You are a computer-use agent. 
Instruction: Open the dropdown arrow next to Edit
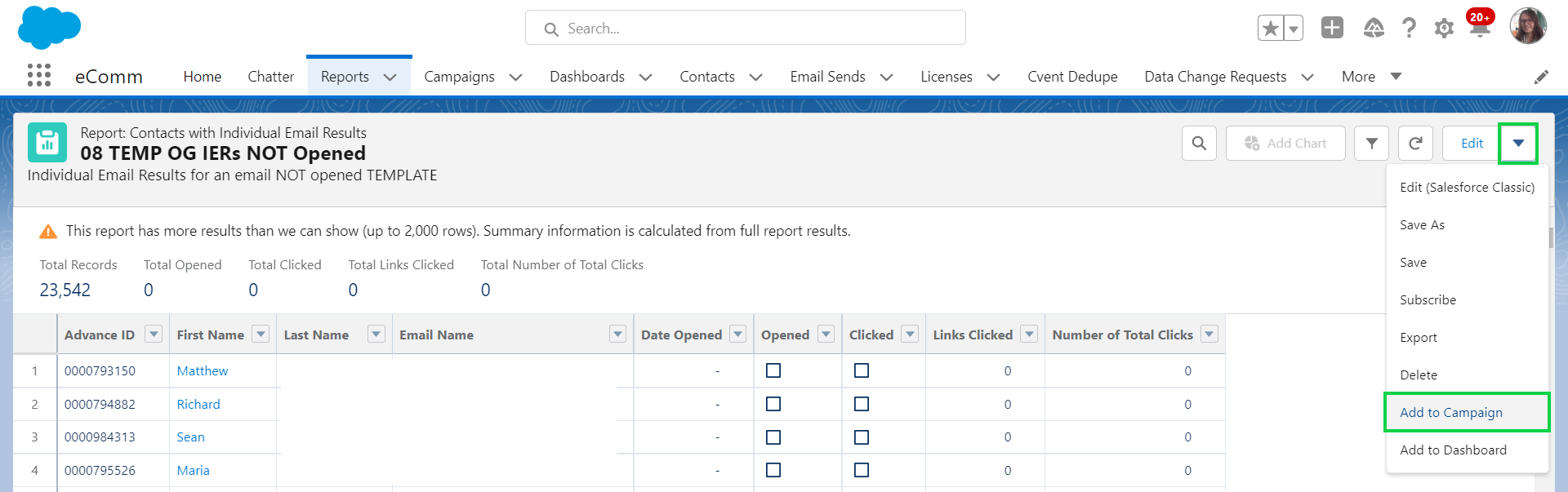1518,144
